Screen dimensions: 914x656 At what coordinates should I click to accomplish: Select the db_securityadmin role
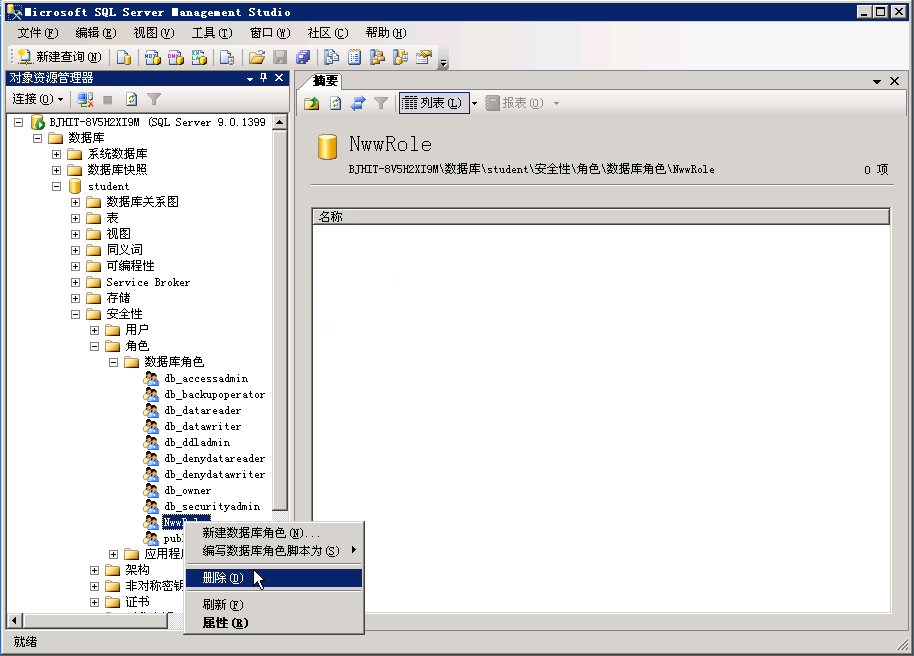point(212,507)
